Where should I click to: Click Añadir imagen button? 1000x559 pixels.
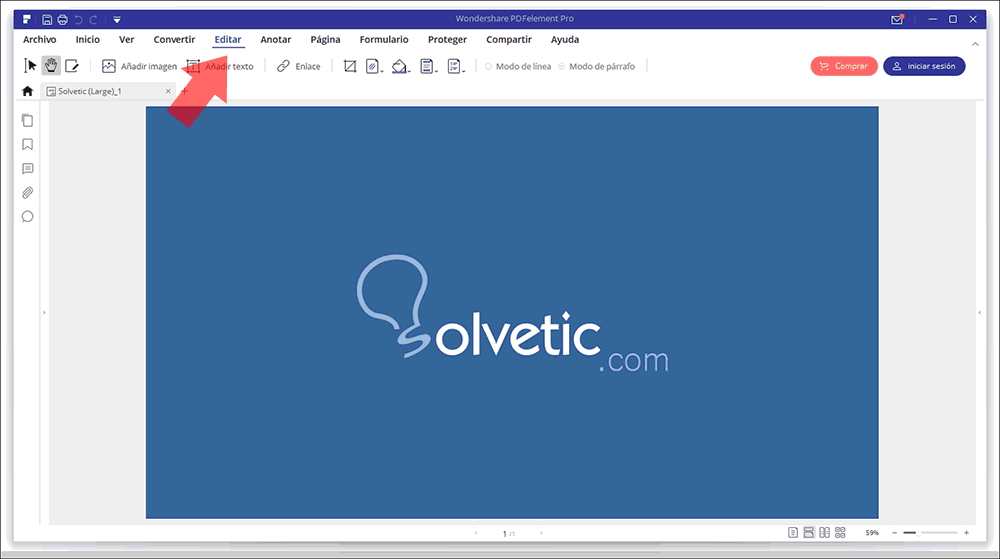tap(139, 66)
